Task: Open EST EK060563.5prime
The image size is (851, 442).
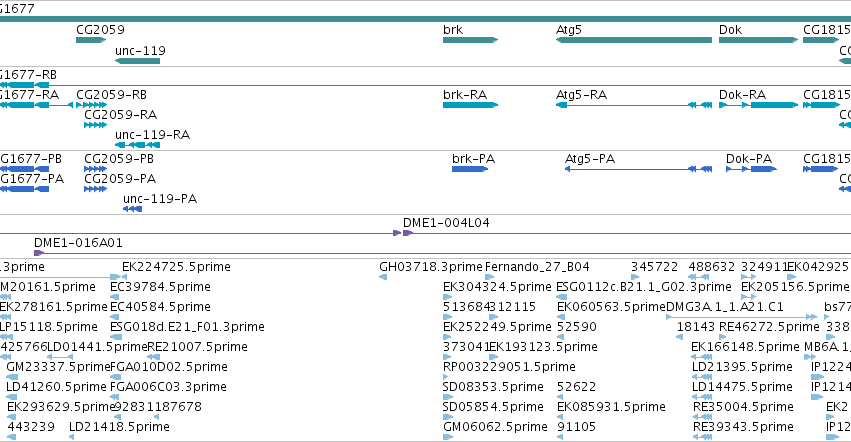Action: click(561, 317)
